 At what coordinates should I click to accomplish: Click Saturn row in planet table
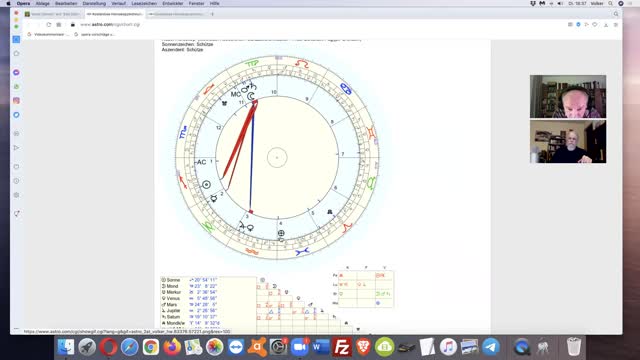(189, 317)
